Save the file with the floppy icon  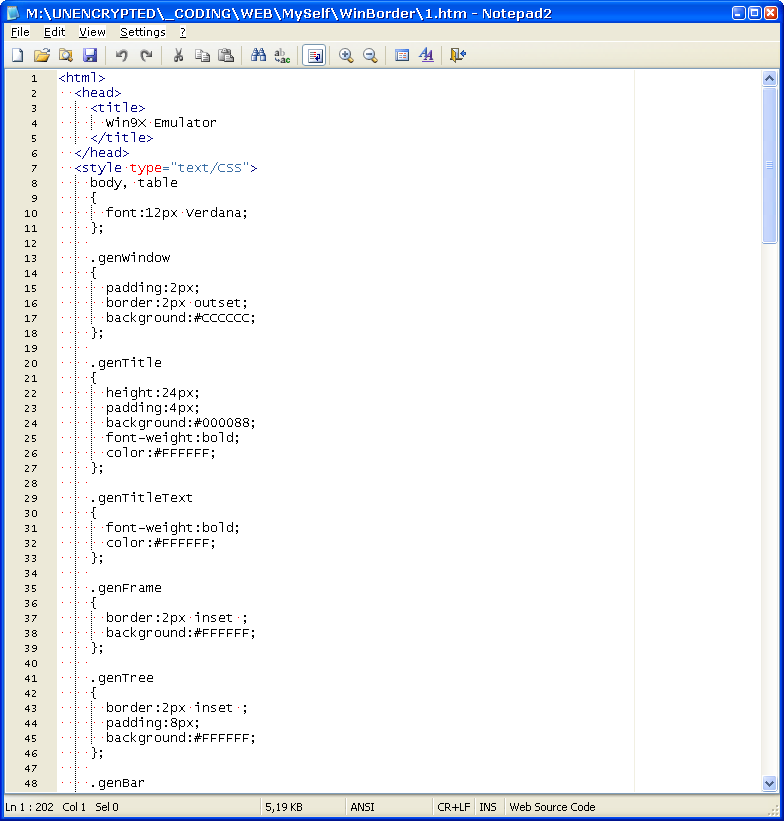[90, 55]
